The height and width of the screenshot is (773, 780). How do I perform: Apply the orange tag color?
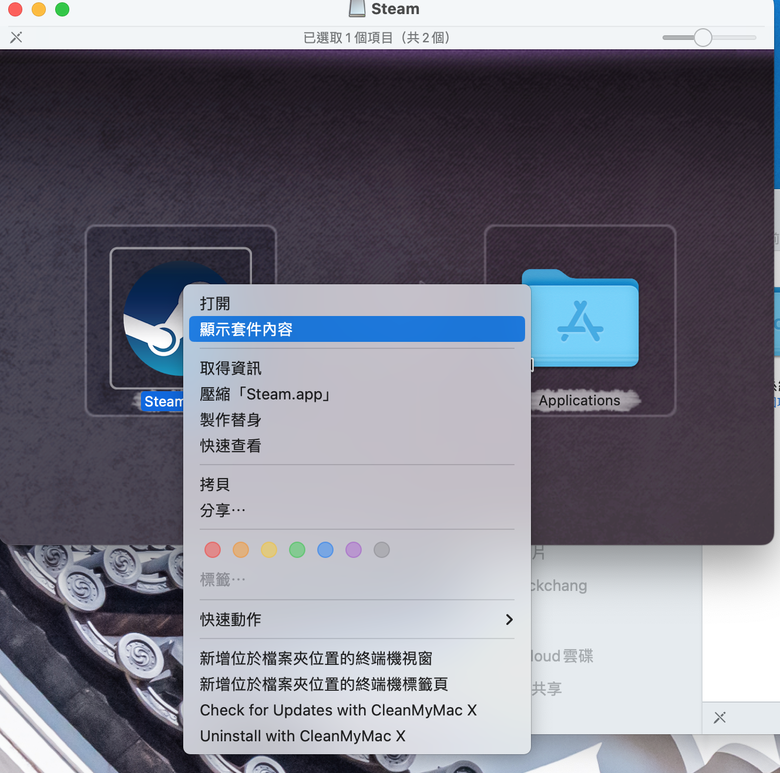click(241, 550)
